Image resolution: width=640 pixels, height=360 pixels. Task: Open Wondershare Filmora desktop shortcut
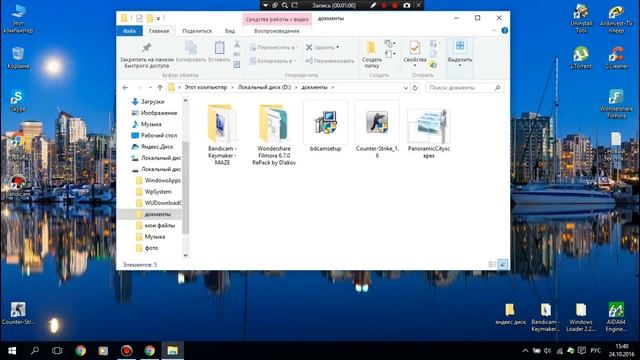[x=616, y=104]
